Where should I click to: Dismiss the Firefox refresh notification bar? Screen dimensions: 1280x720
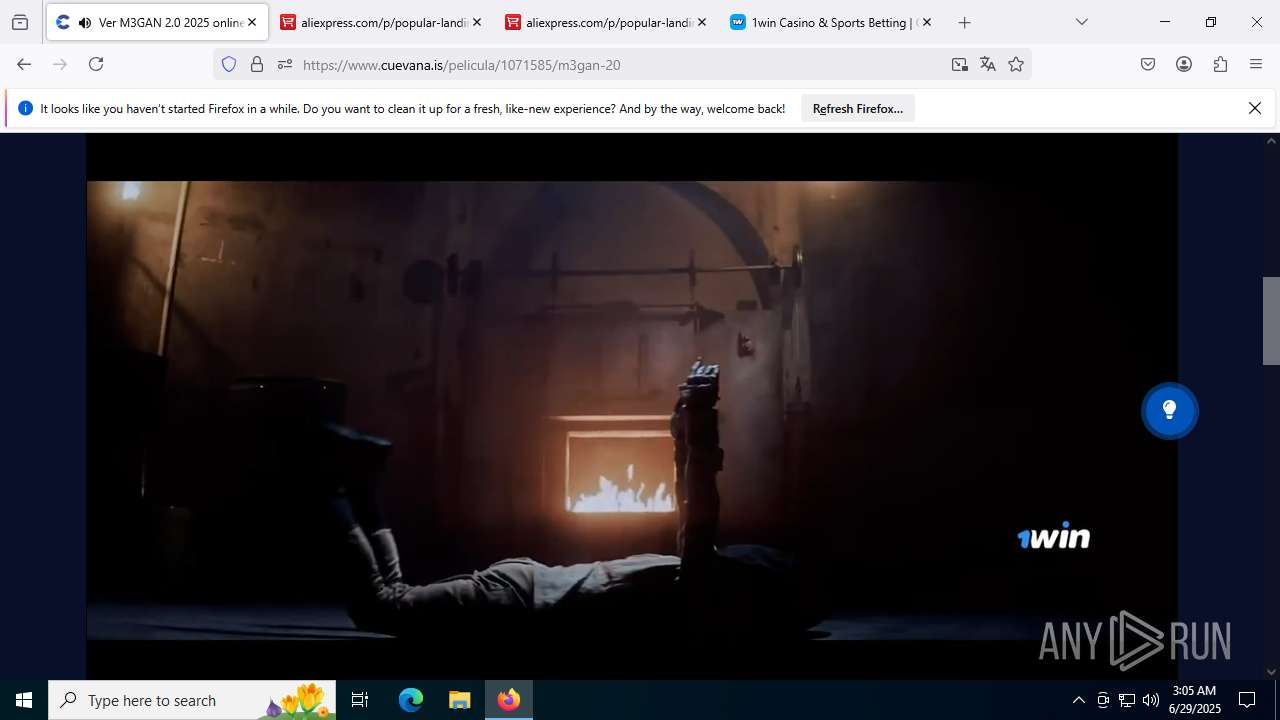tap(1255, 108)
